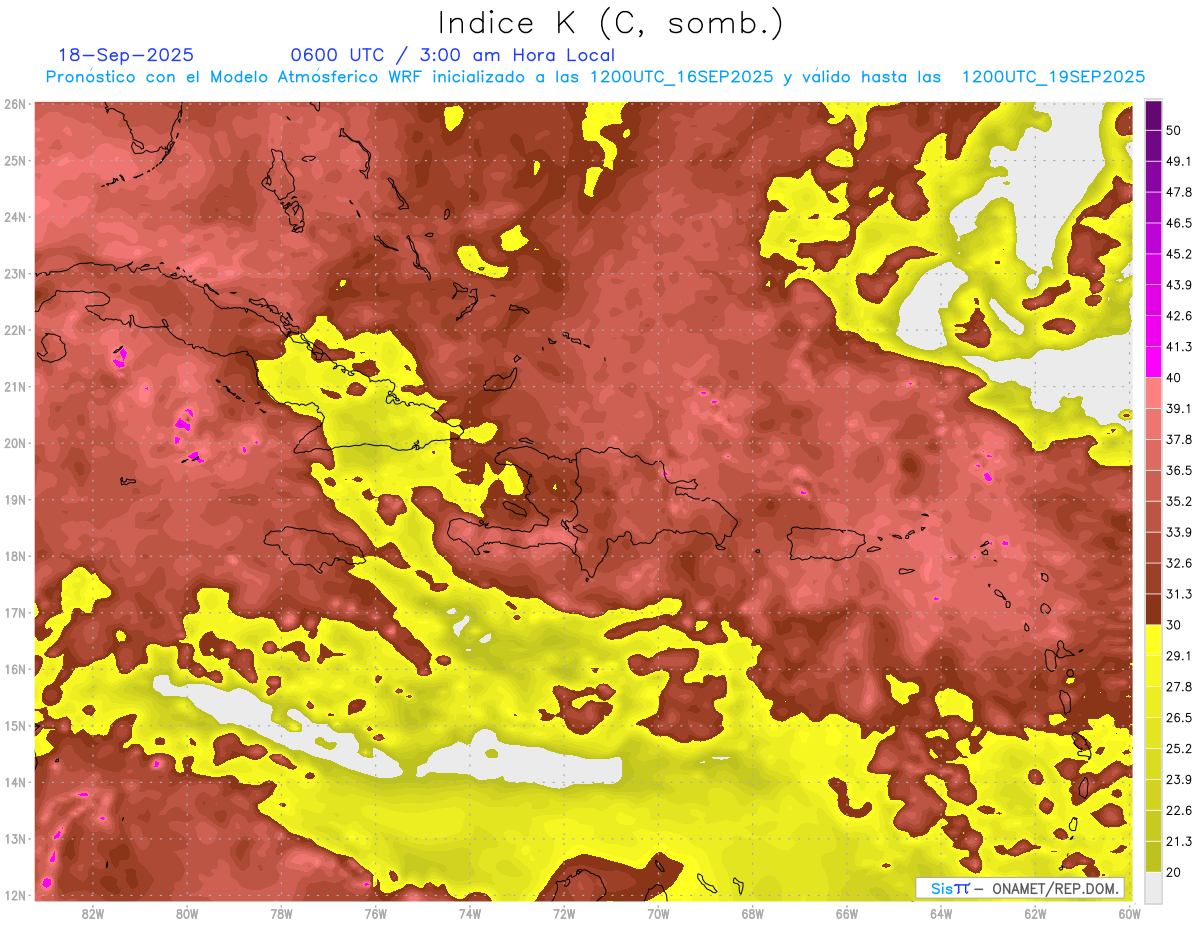This screenshot has width=1200, height=927.
Task: Click the longitude label "60W"
Action: [x=1129, y=913]
